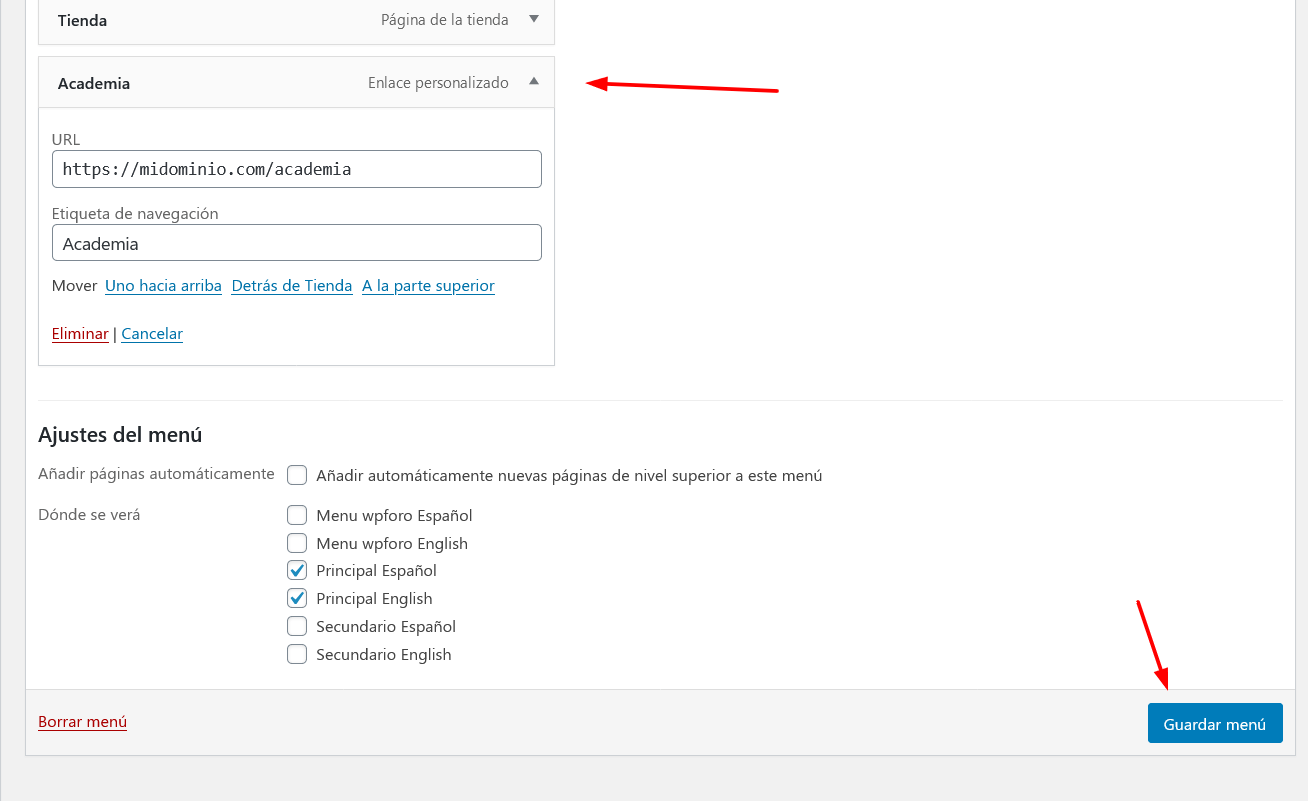Click the Borrar menú link

point(82,722)
